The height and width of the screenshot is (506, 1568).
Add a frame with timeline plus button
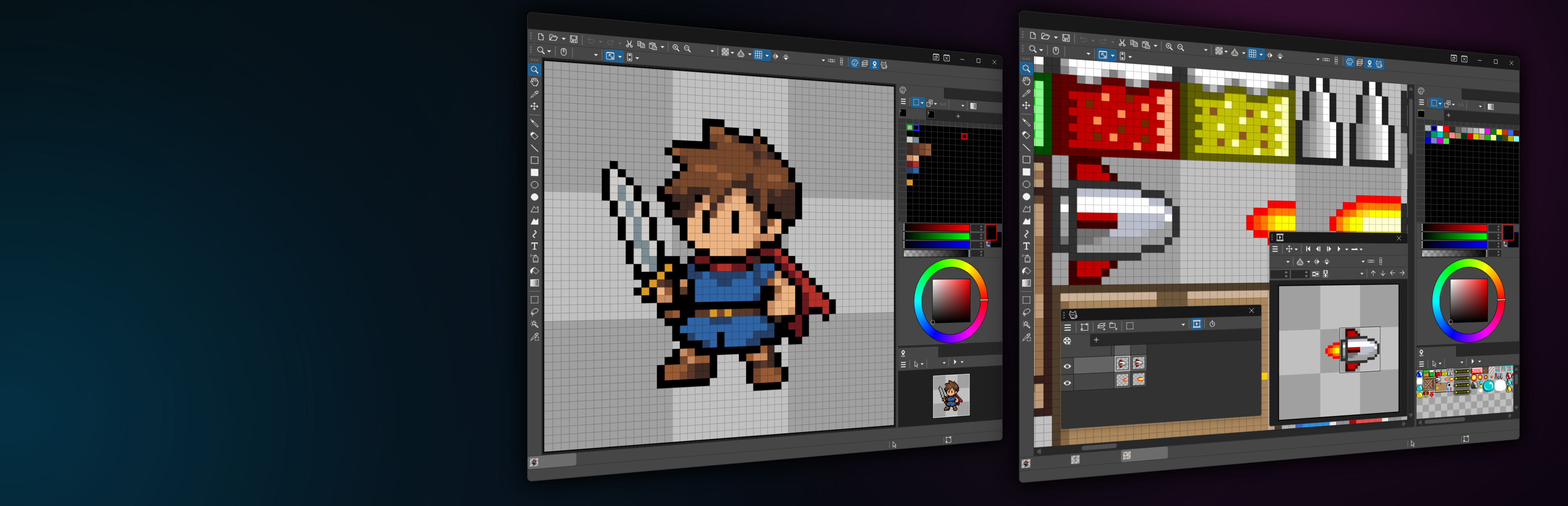tap(1096, 340)
